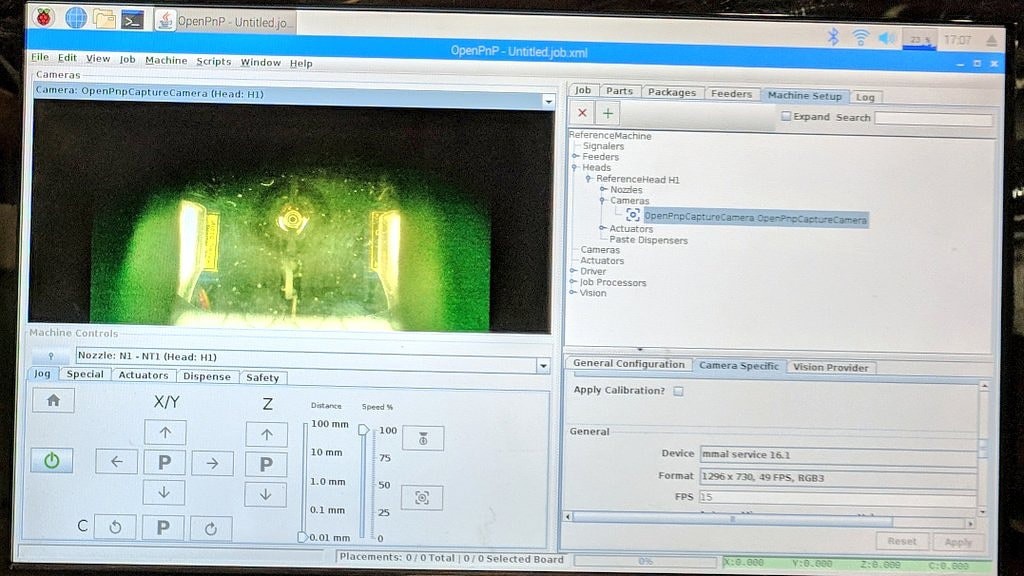Switch to the Packages tab
This screenshot has height=576, width=1024.
pyautogui.click(x=672, y=93)
